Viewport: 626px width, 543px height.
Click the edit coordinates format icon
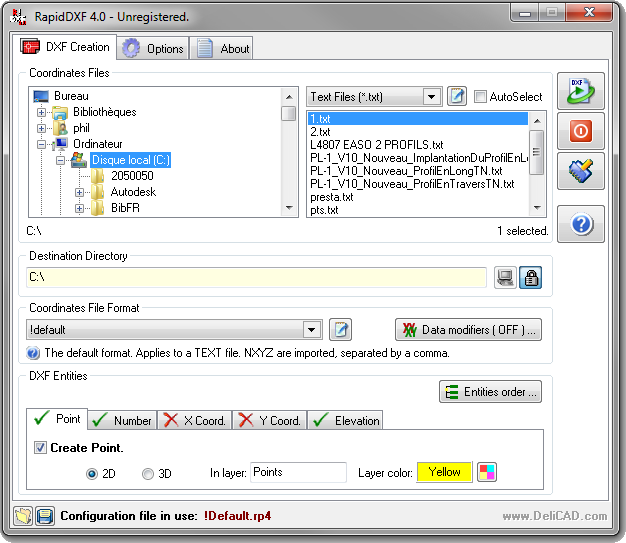tap(340, 329)
